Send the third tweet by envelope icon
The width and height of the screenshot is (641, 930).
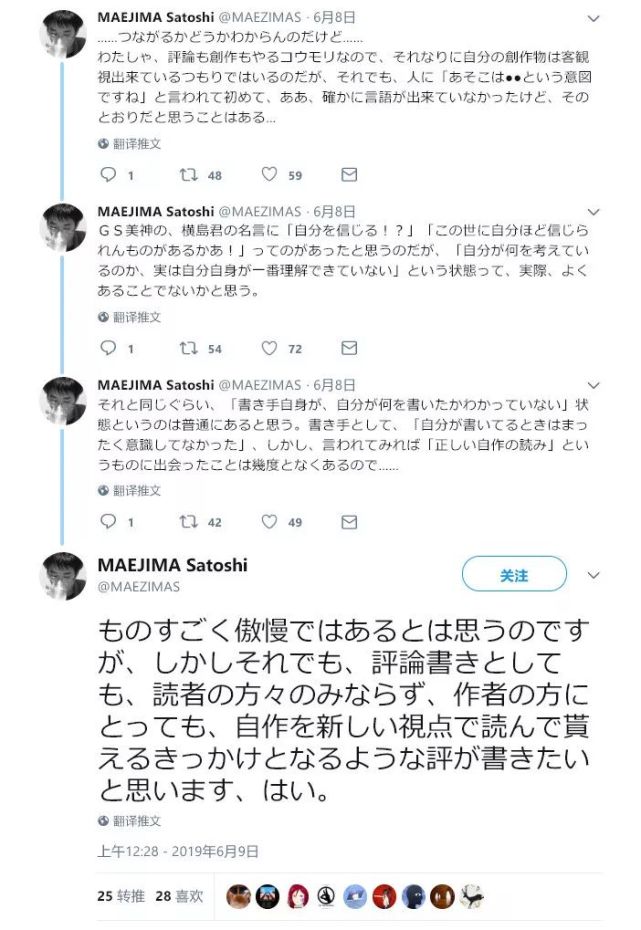pyautogui.click(x=349, y=521)
